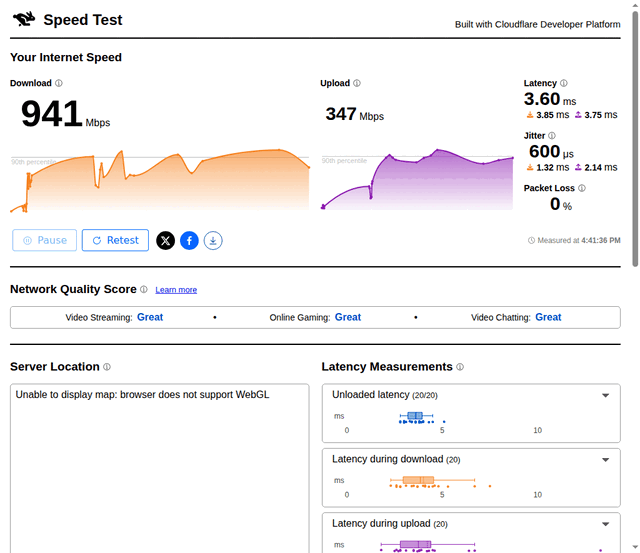The height and width of the screenshot is (553, 640).
Task: Open the Jitter info icon
Action: pyautogui.click(x=552, y=135)
